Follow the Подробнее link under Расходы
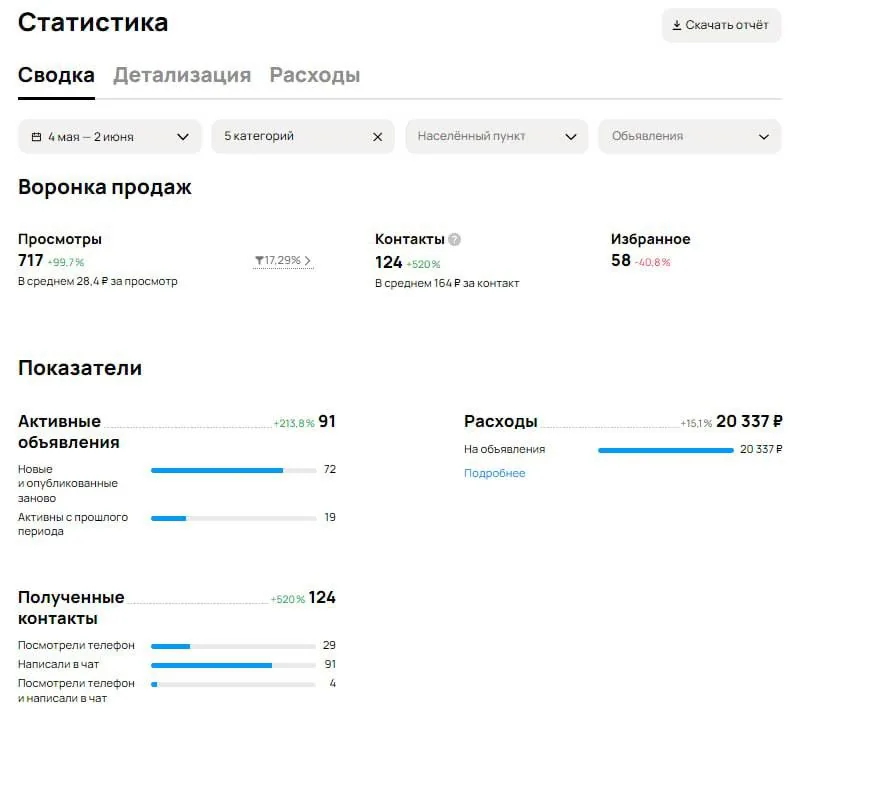891x810 pixels. pos(494,473)
